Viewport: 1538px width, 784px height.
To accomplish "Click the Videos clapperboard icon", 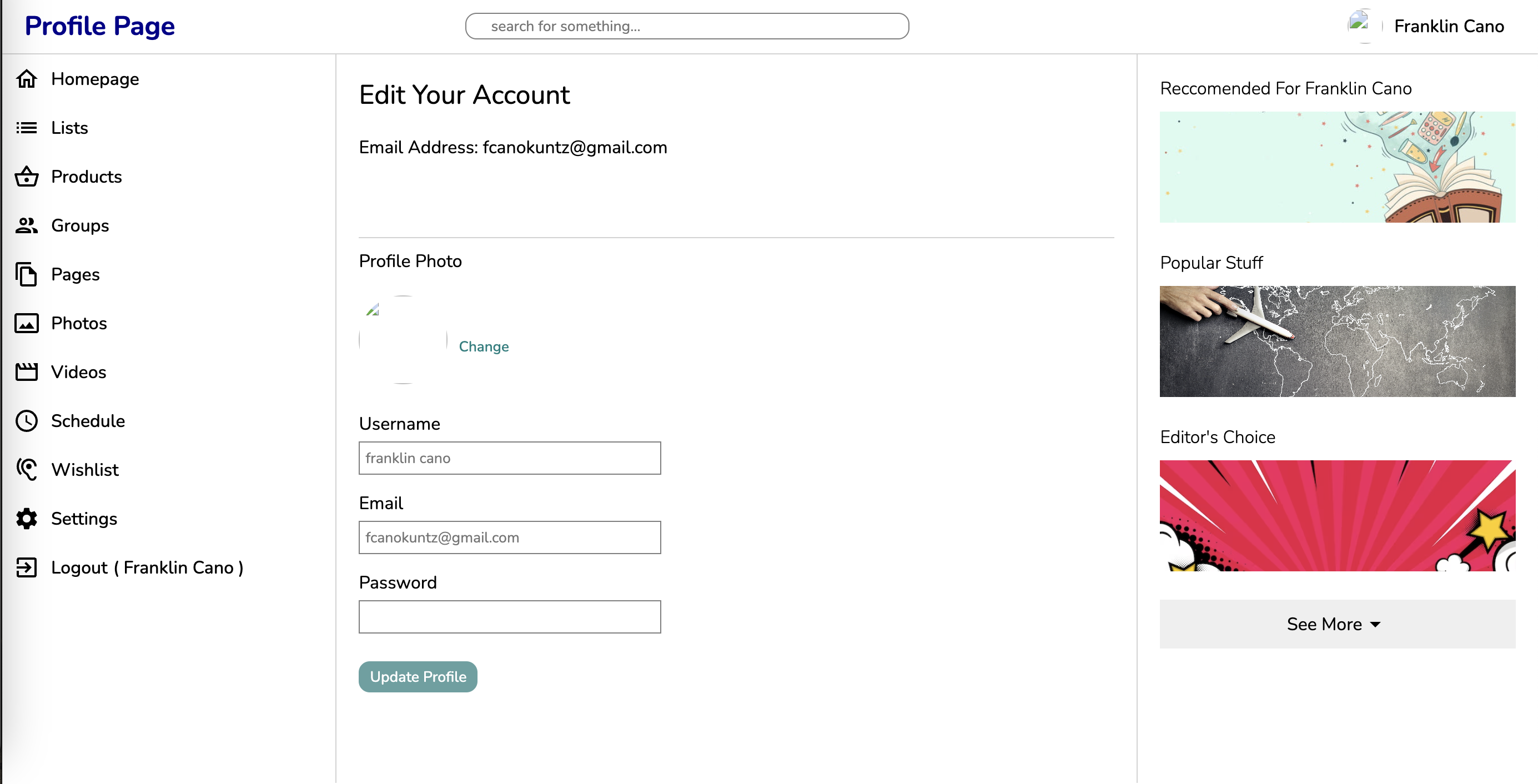I will (27, 371).
